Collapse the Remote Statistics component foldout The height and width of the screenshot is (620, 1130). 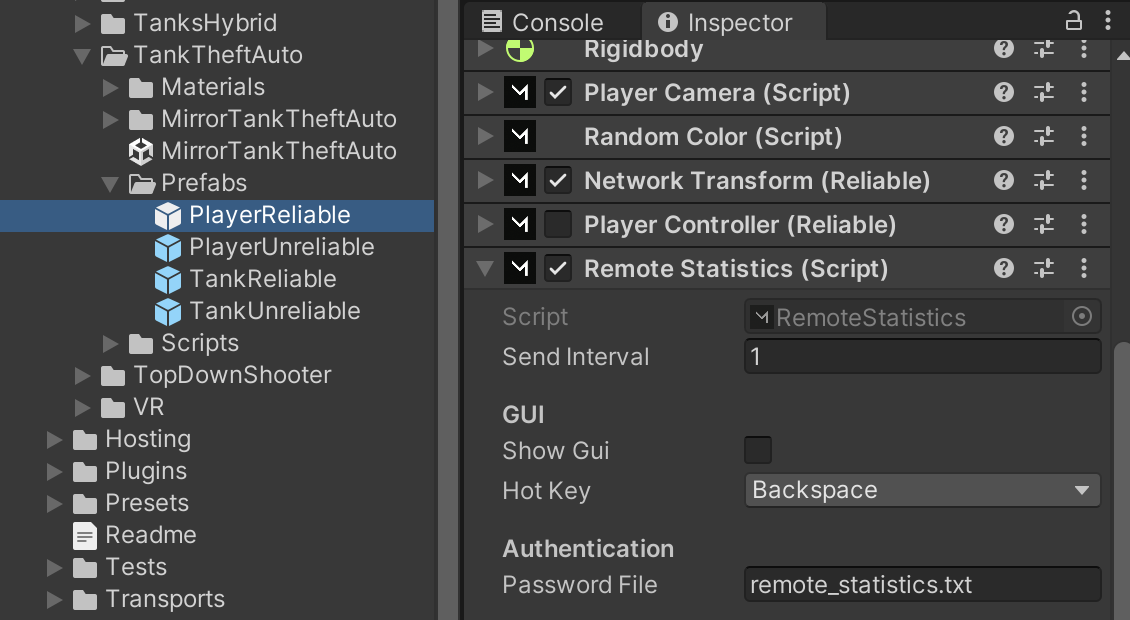point(486,268)
